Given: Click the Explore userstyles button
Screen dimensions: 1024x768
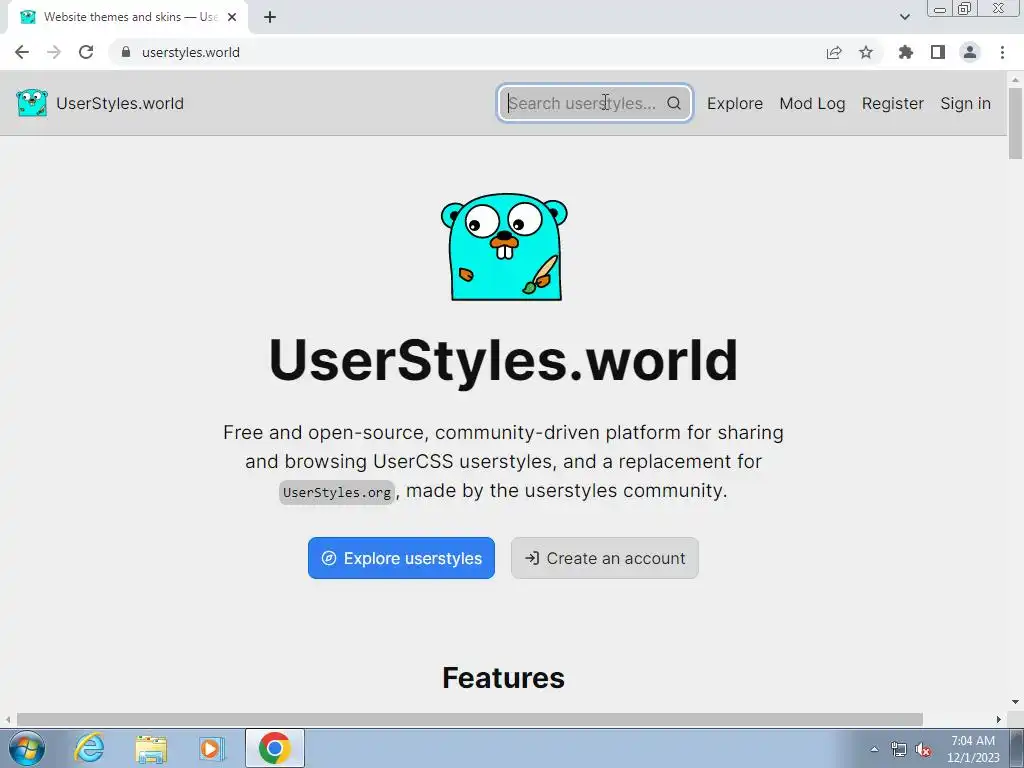Looking at the screenshot, I should click(x=401, y=558).
